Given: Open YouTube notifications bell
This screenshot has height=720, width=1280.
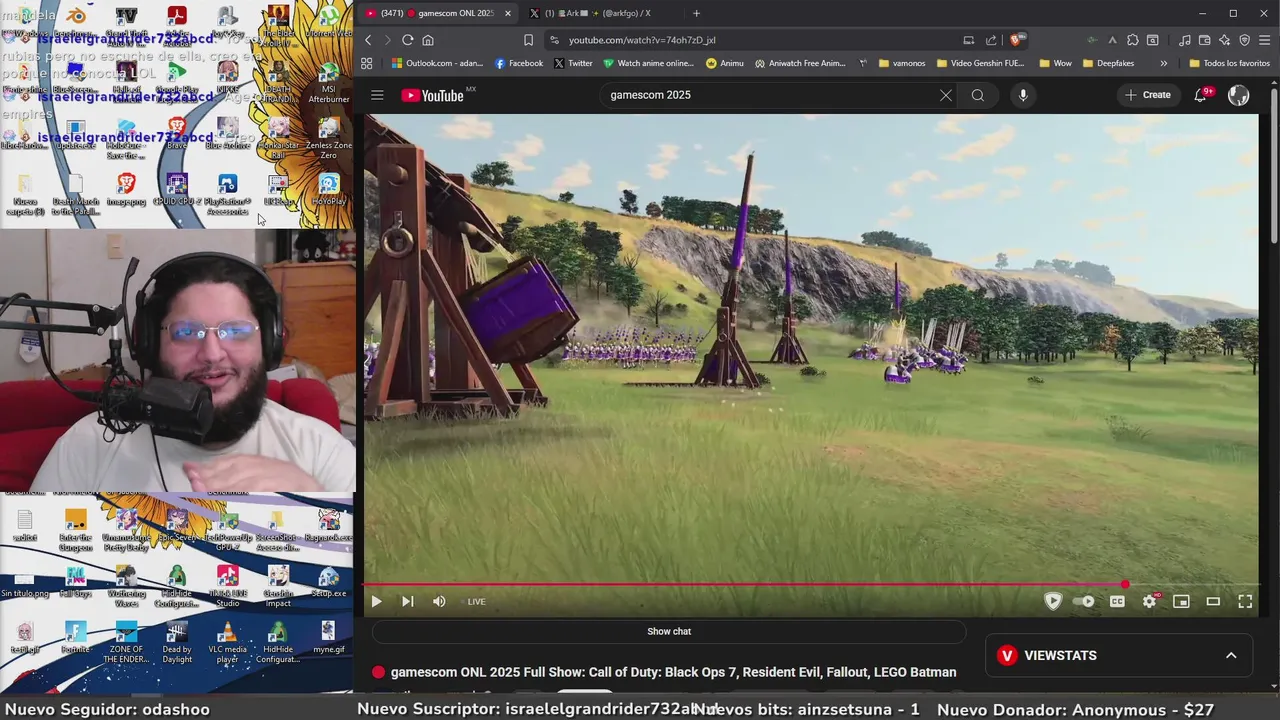Looking at the screenshot, I should coord(1201,95).
